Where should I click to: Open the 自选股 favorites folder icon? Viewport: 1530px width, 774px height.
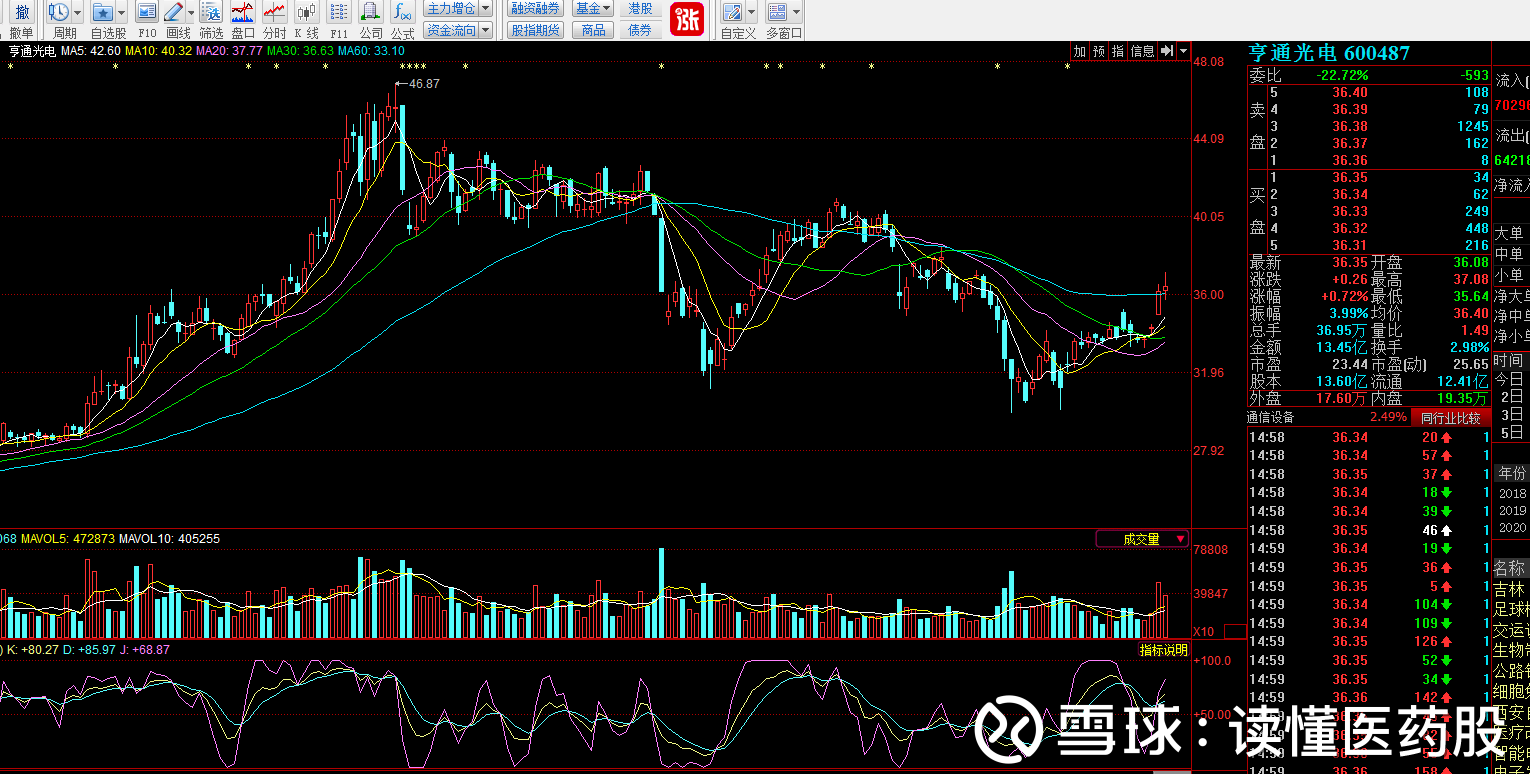(x=102, y=12)
